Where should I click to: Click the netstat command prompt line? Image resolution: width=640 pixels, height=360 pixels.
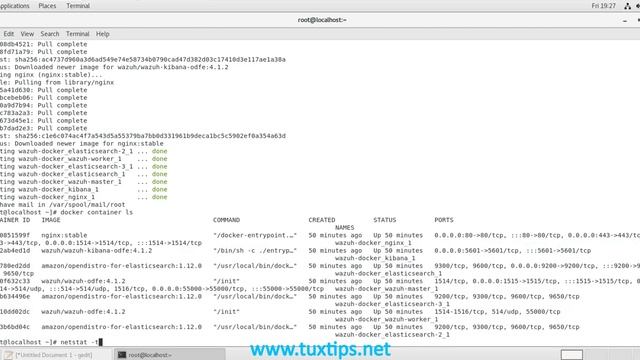(x=51, y=342)
